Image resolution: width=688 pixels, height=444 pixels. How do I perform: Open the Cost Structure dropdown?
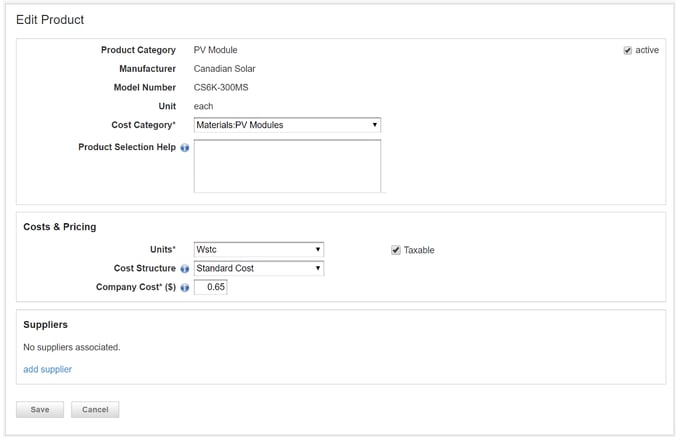(258, 269)
